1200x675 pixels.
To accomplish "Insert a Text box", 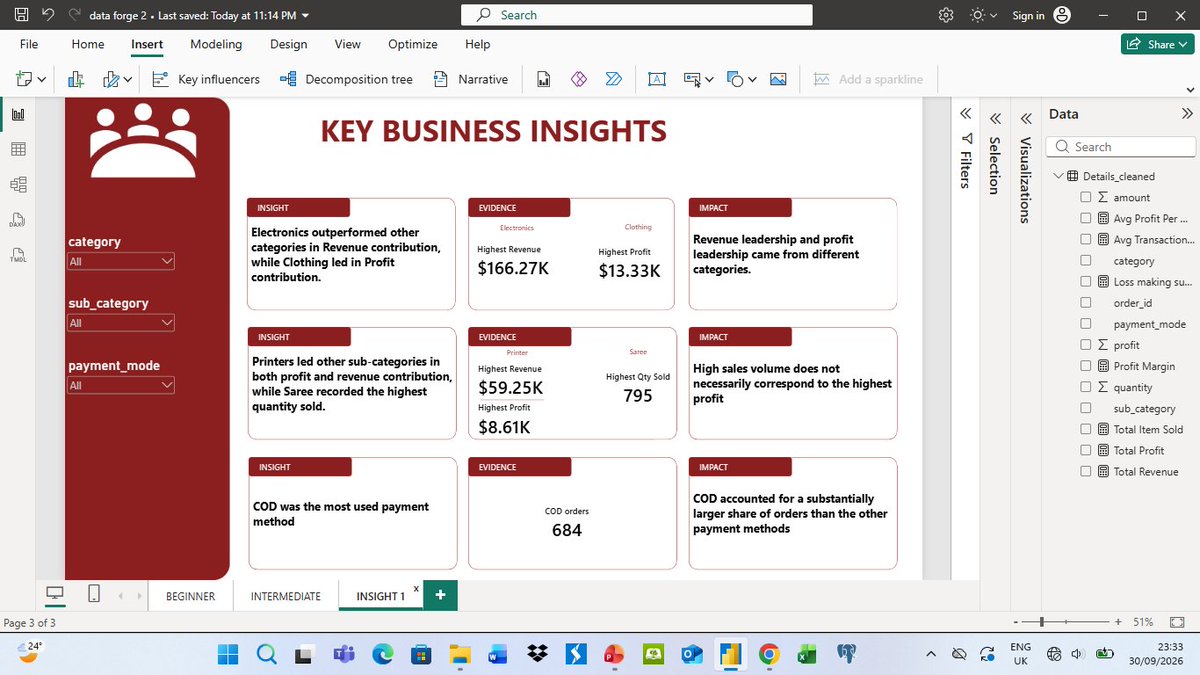I will (657, 79).
